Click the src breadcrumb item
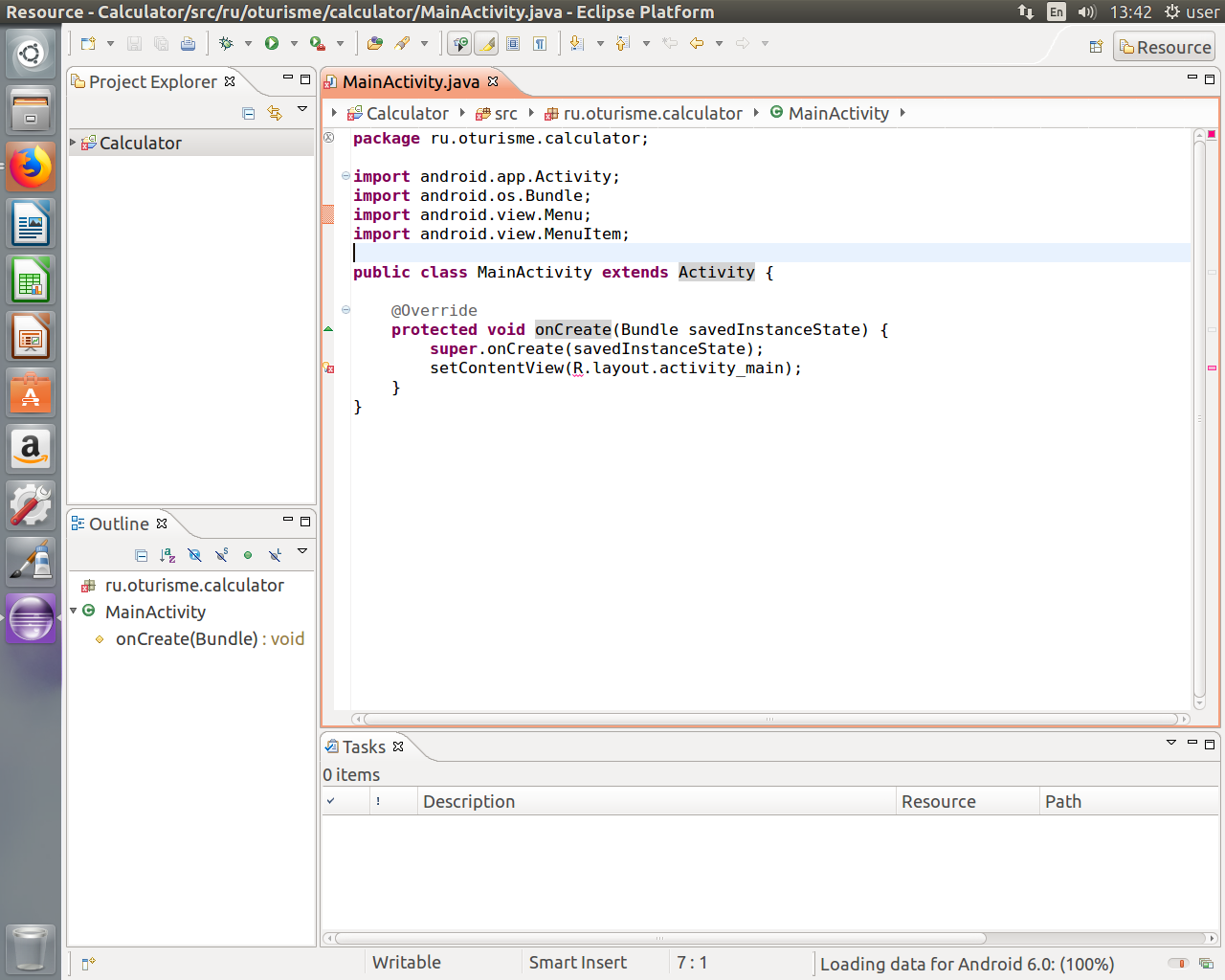 click(497, 114)
